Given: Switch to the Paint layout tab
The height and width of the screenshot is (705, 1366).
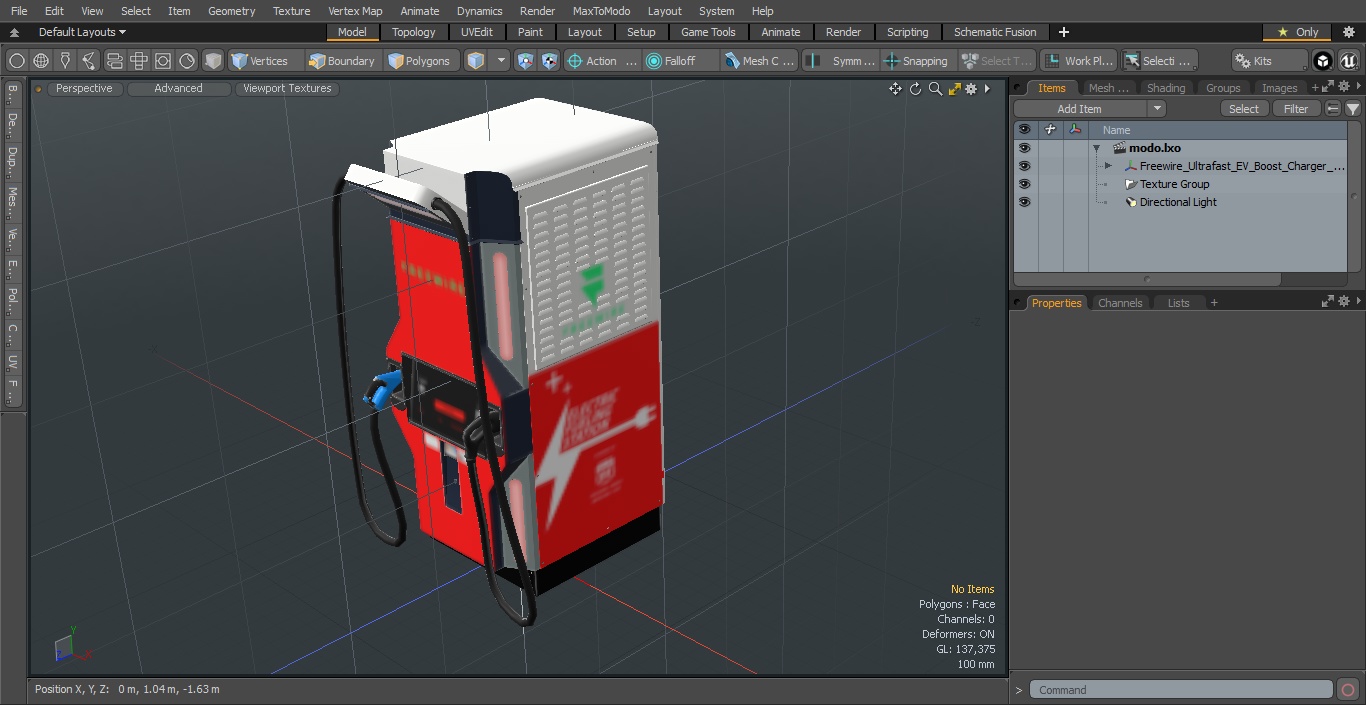Looking at the screenshot, I should point(531,32).
